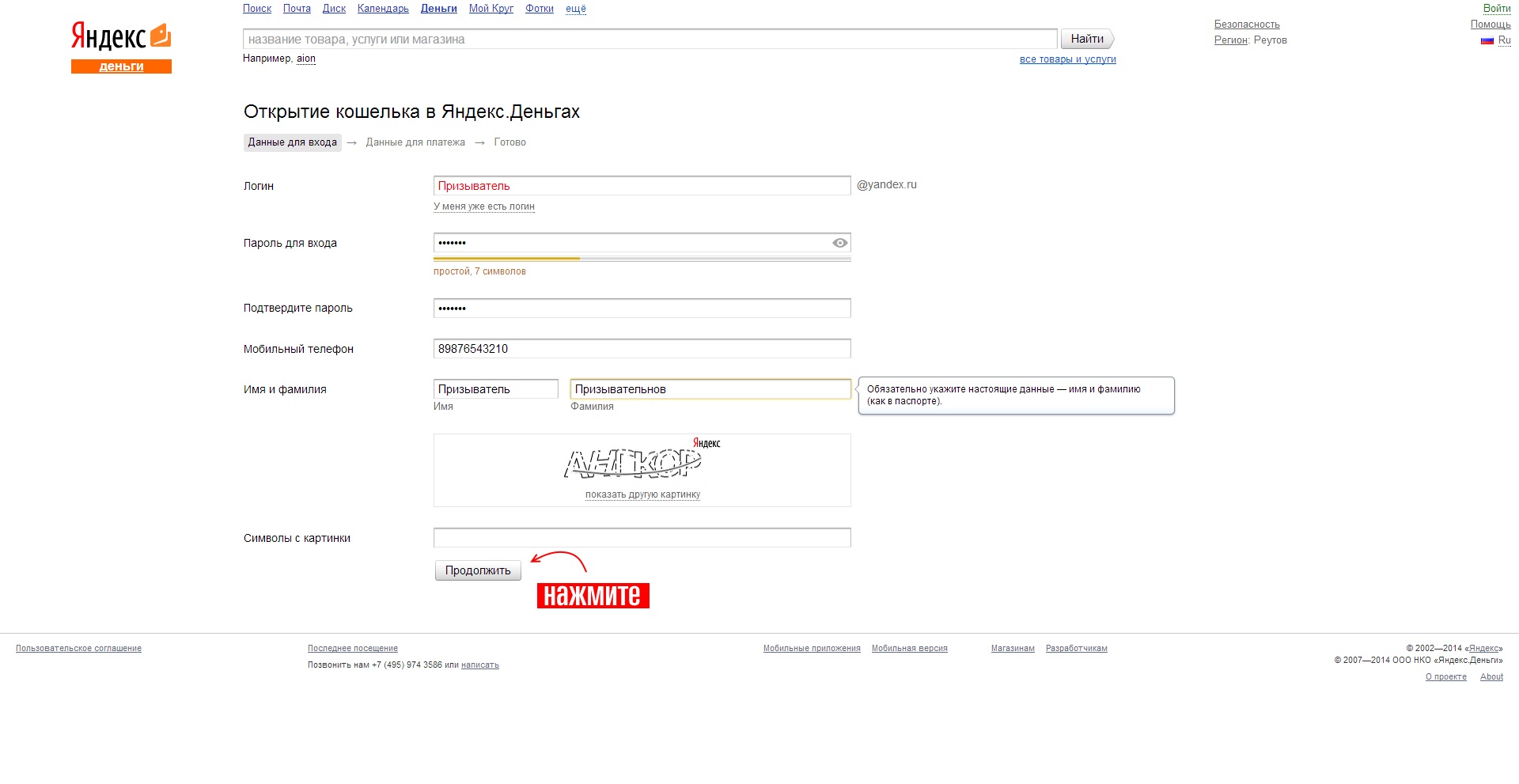Select the Данные для платежа step

[x=415, y=142]
